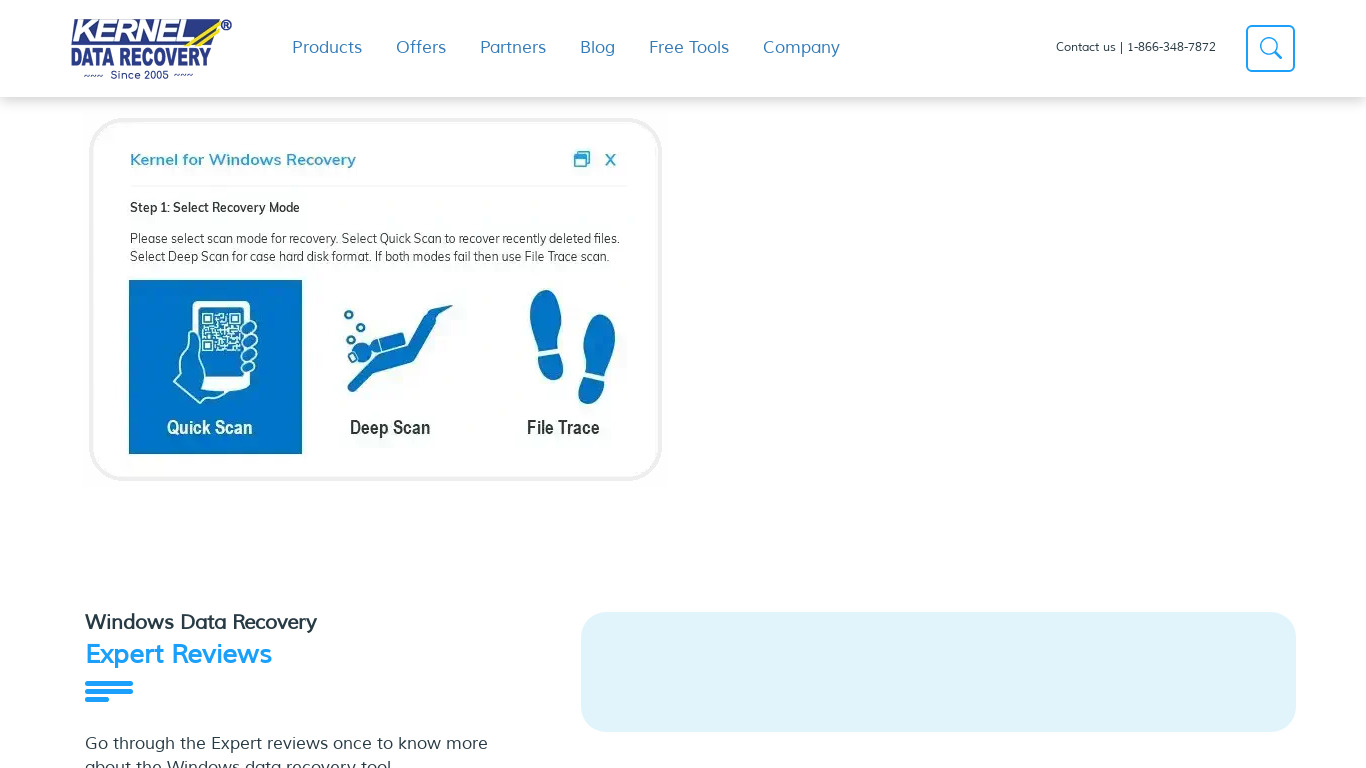Screen dimensions: 1366x768
Task: Click the Windows Data Recovery heading
Action: [201, 622]
